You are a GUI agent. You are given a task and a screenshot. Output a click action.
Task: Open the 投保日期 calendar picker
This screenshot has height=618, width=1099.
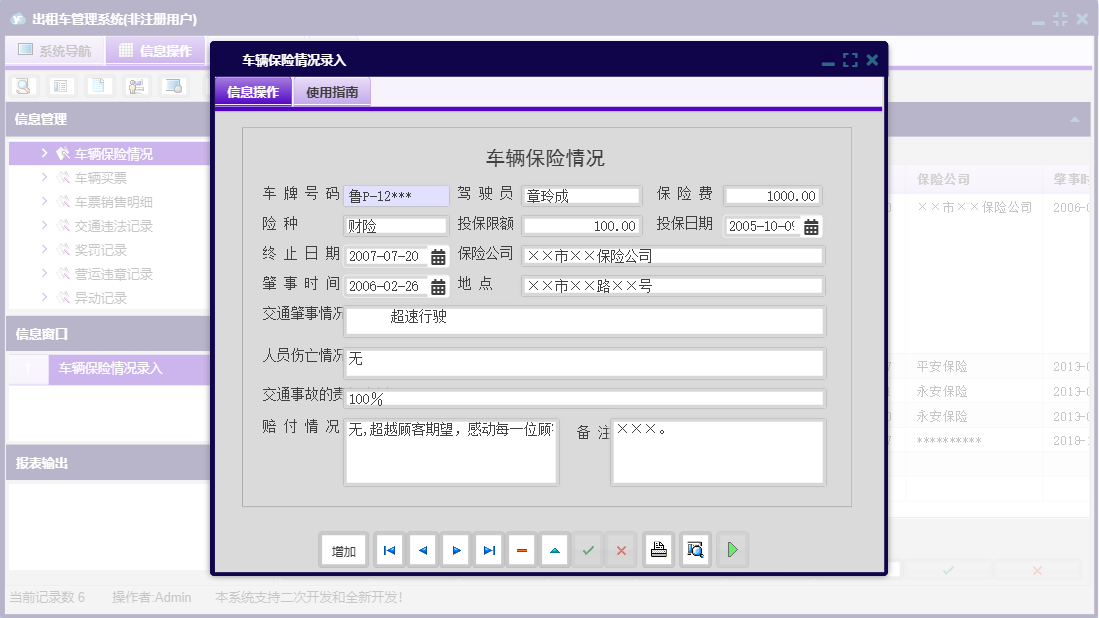click(810, 225)
